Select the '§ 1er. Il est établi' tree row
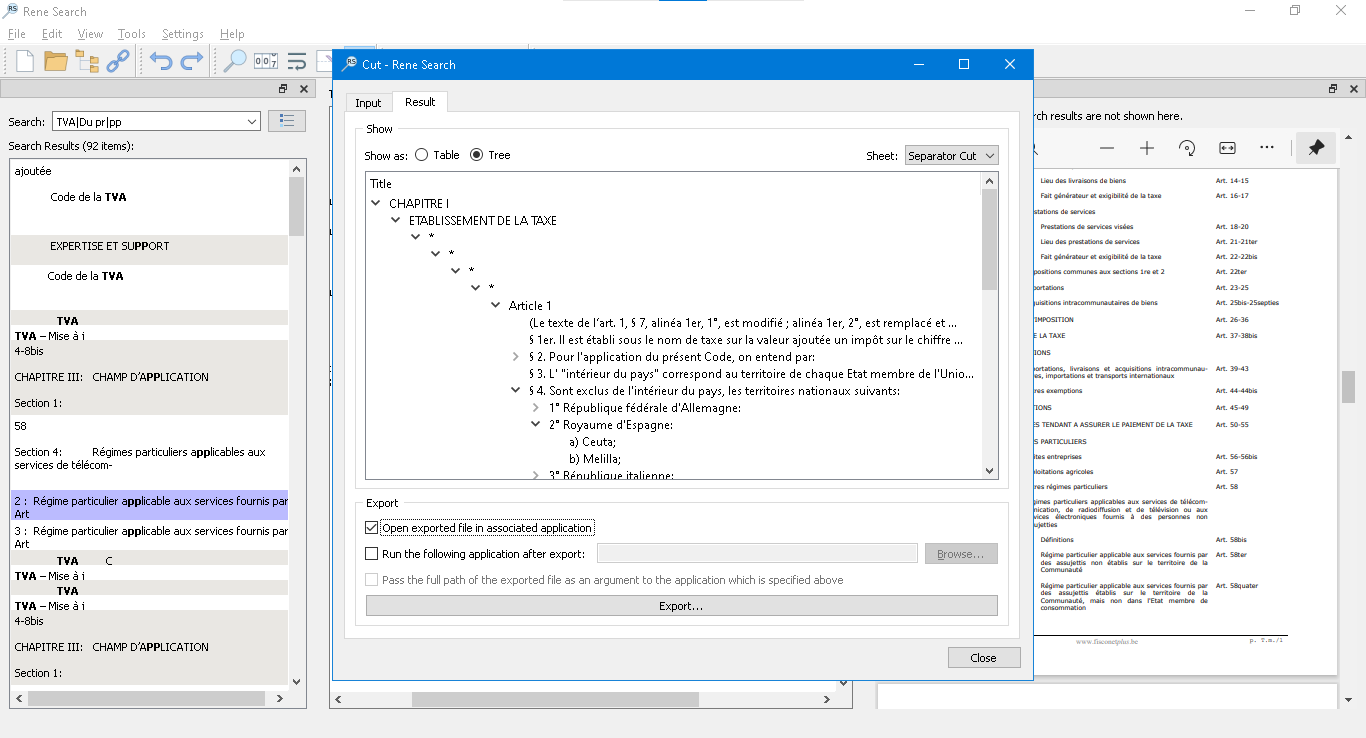1366x738 pixels. [746, 340]
